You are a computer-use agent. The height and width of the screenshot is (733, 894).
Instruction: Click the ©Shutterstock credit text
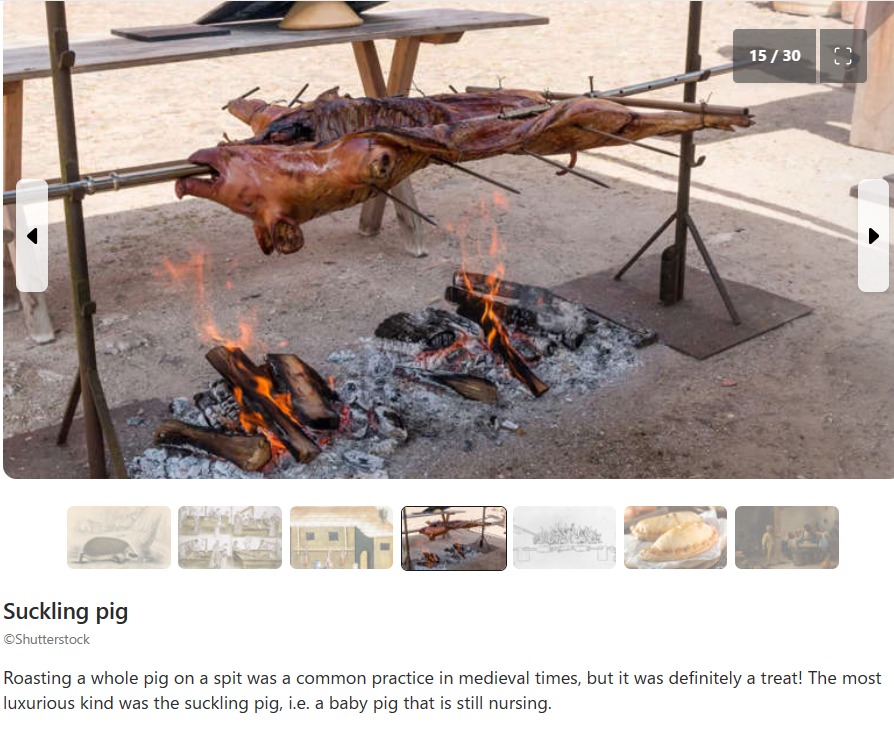click(46, 640)
